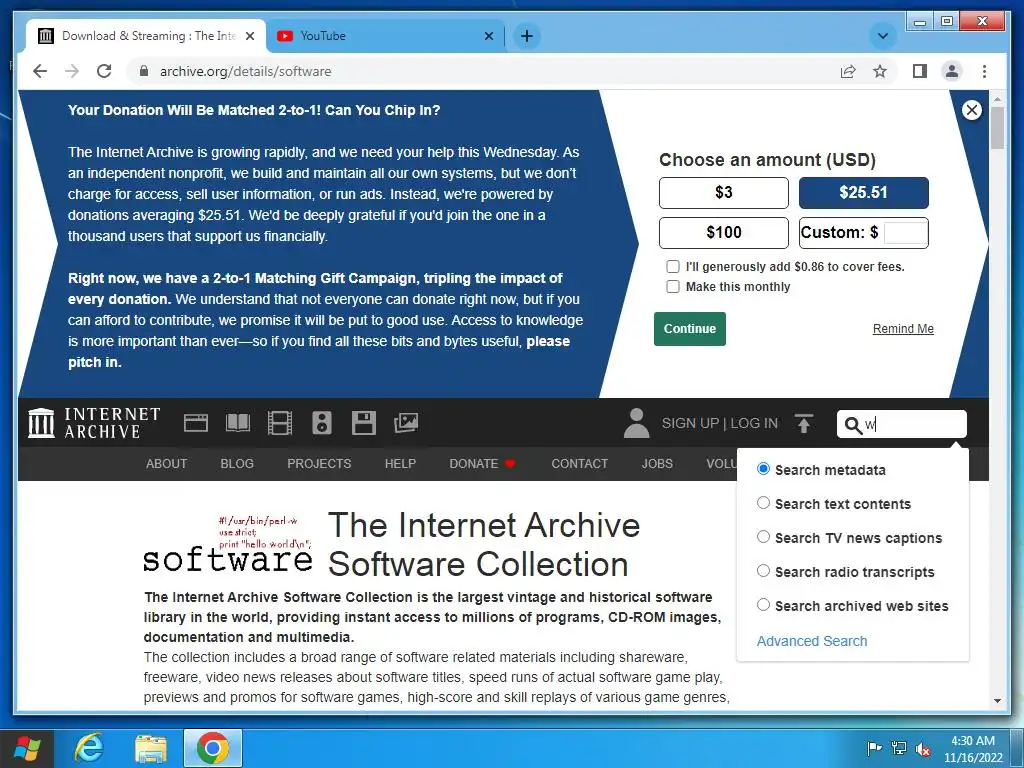The height and width of the screenshot is (768, 1024).
Task: Open the PROJECTS menu item
Action: [x=319, y=464]
